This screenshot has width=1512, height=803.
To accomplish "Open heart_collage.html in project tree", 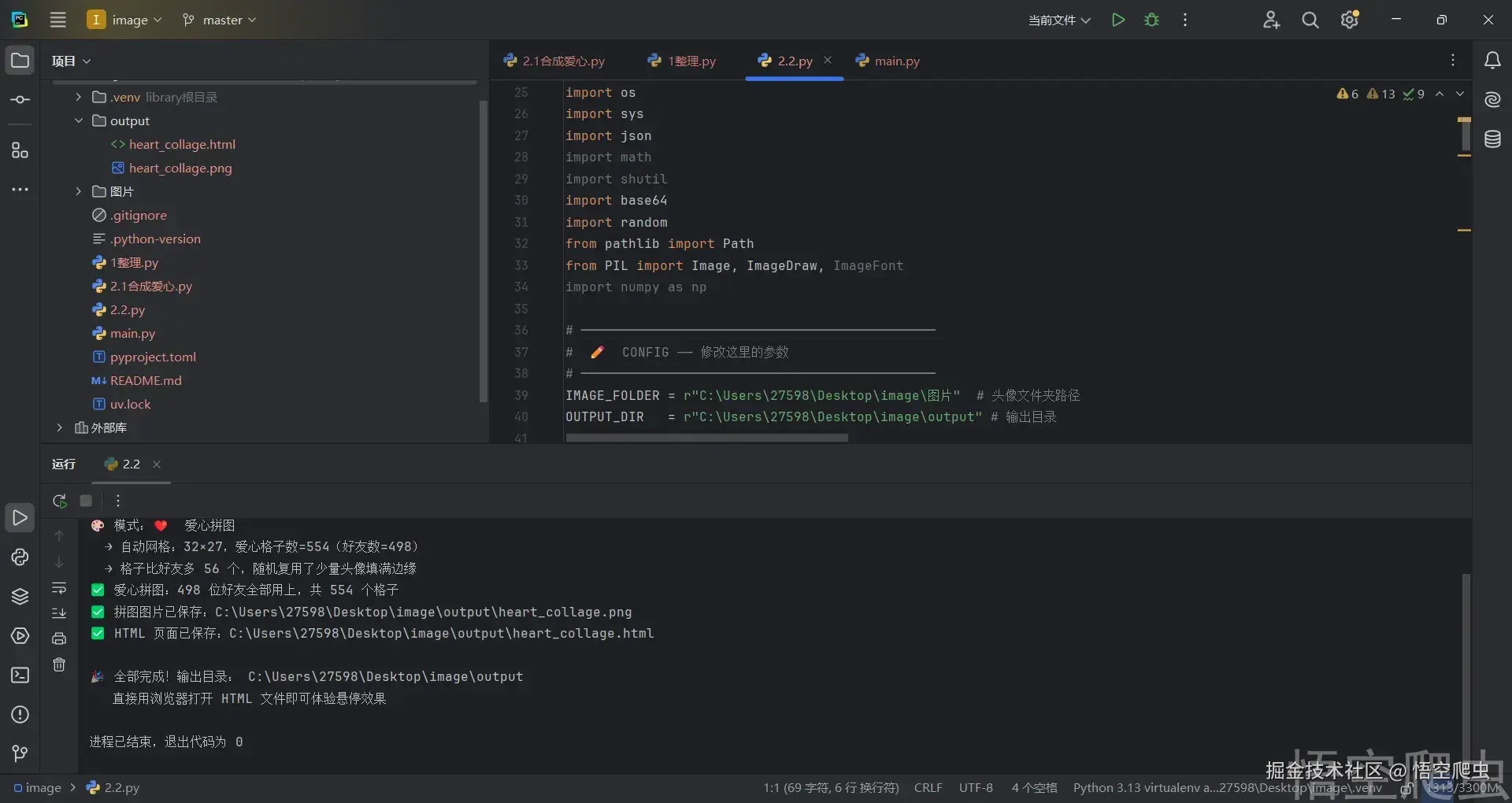I will pyautogui.click(x=182, y=144).
